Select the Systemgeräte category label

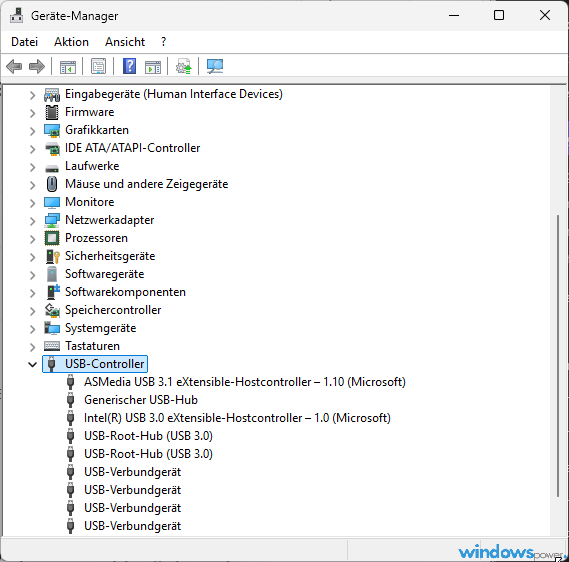coord(101,328)
